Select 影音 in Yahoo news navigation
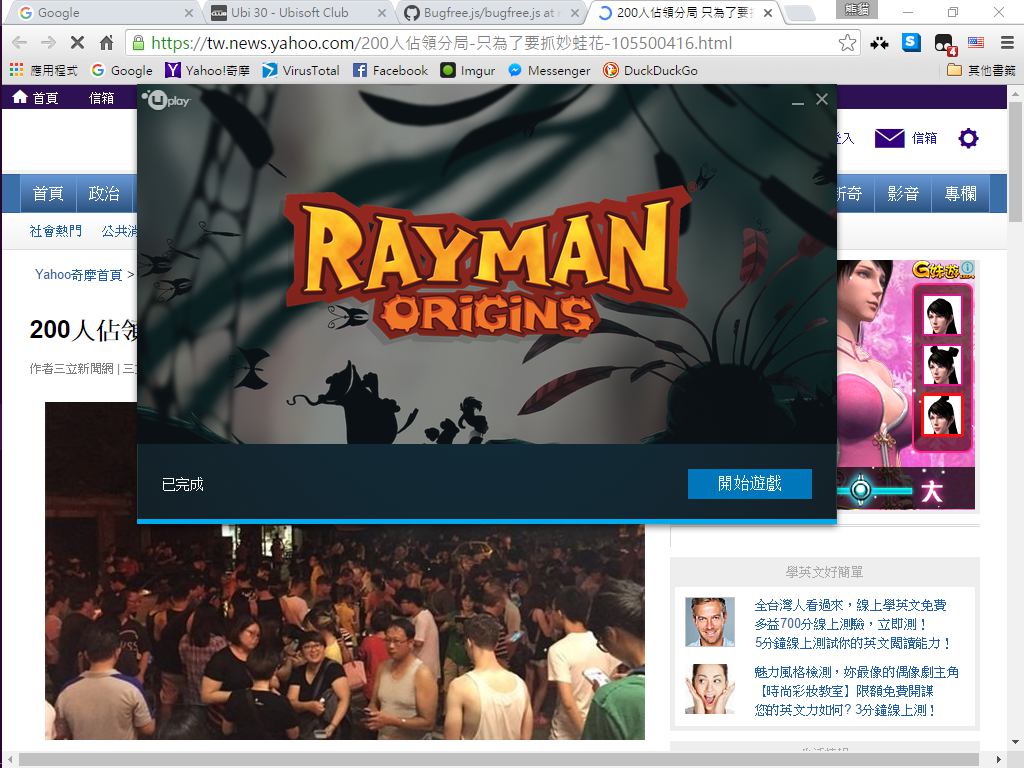 (903, 194)
